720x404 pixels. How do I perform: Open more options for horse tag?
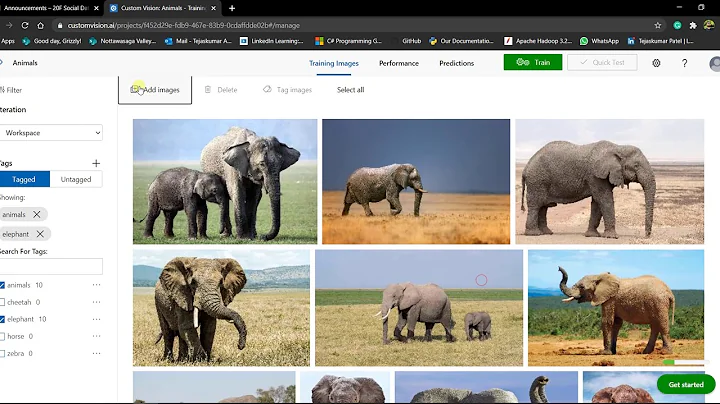tap(96, 336)
